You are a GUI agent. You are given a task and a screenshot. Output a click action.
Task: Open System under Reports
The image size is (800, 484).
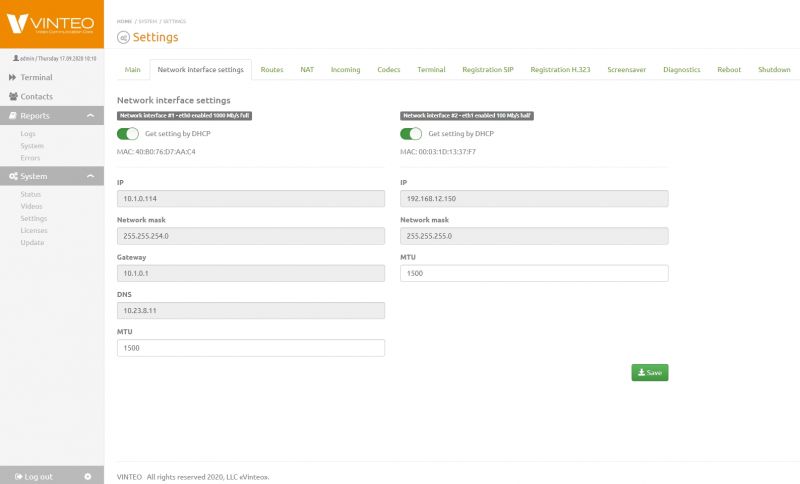[32, 146]
